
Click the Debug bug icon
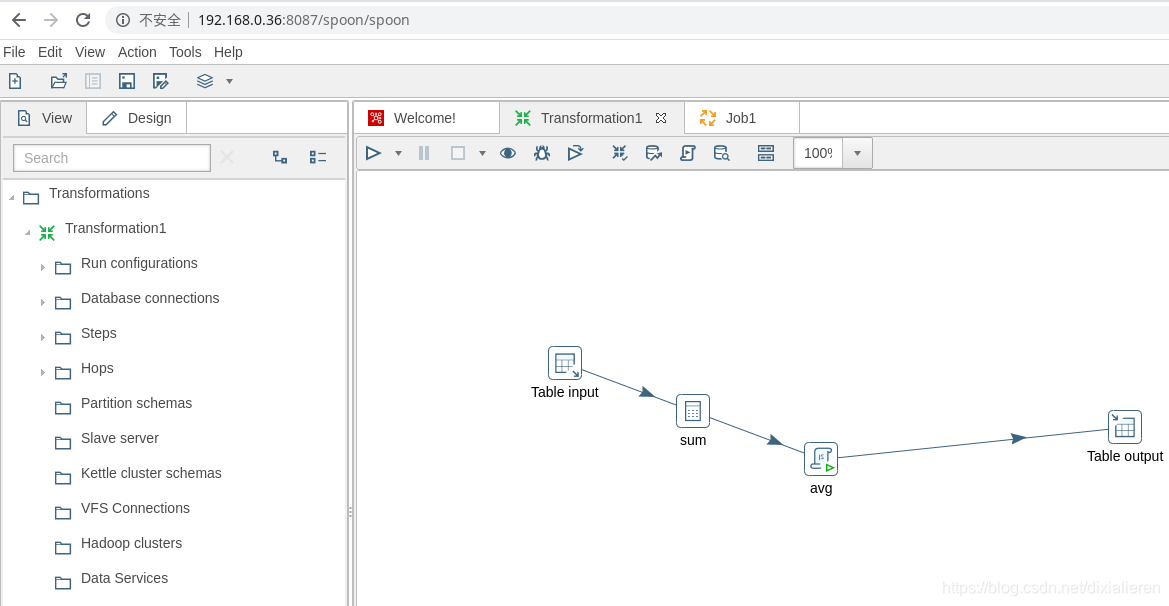click(542, 153)
